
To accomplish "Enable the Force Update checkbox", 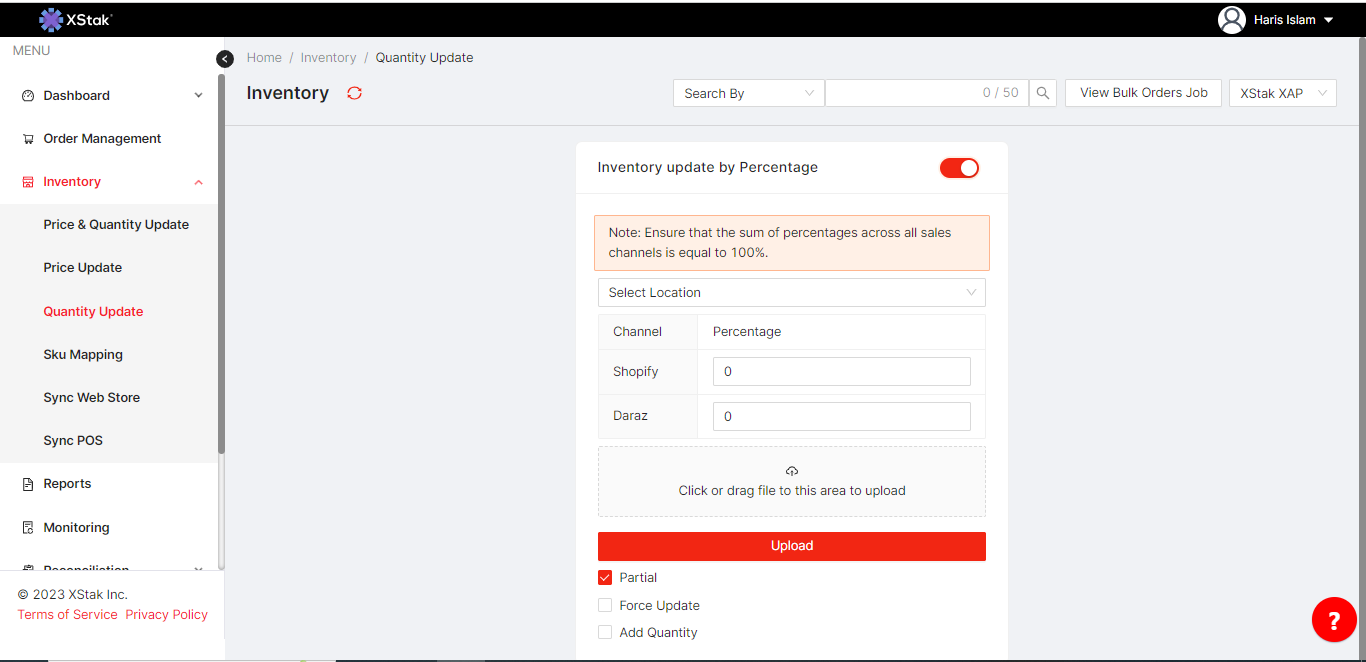I will (605, 605).
